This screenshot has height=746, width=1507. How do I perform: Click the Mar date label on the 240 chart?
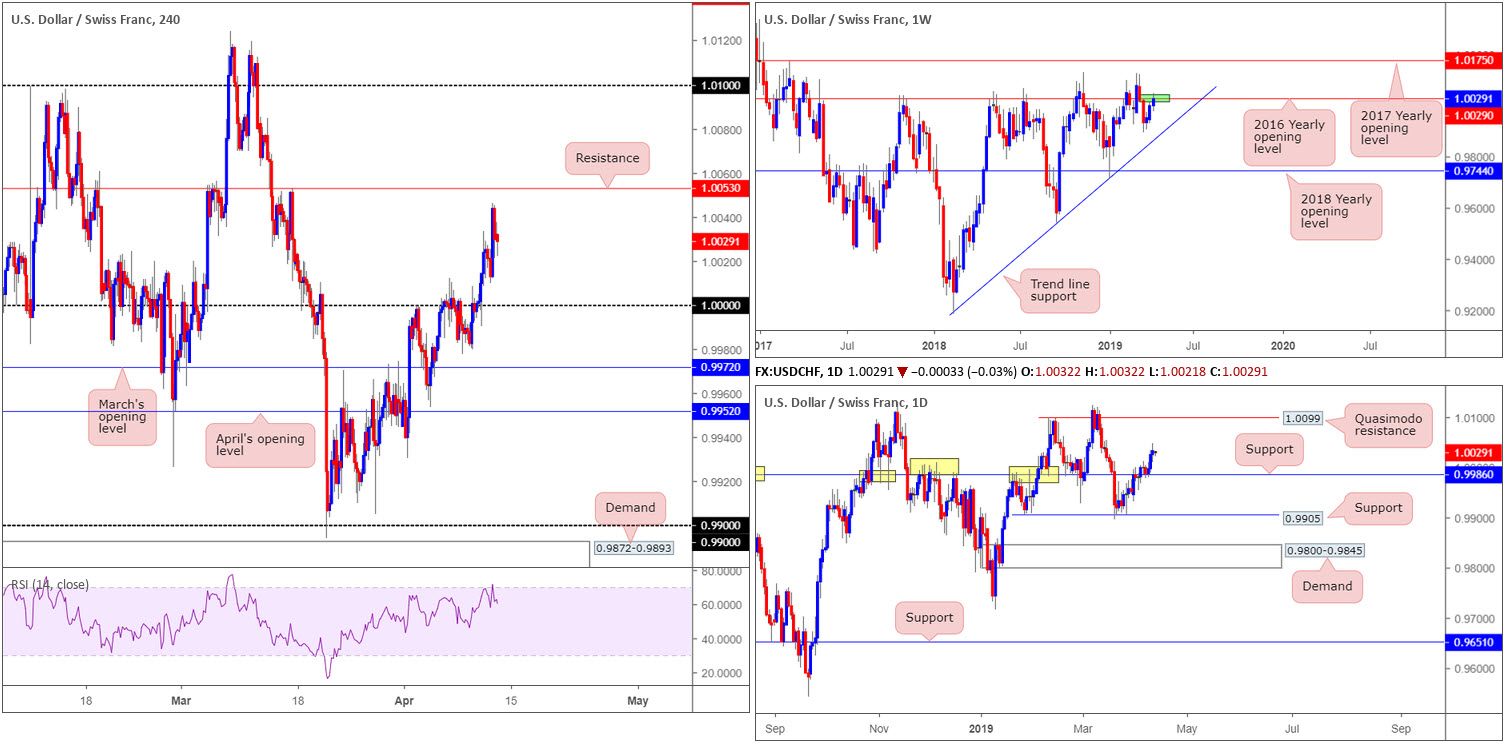181,701
